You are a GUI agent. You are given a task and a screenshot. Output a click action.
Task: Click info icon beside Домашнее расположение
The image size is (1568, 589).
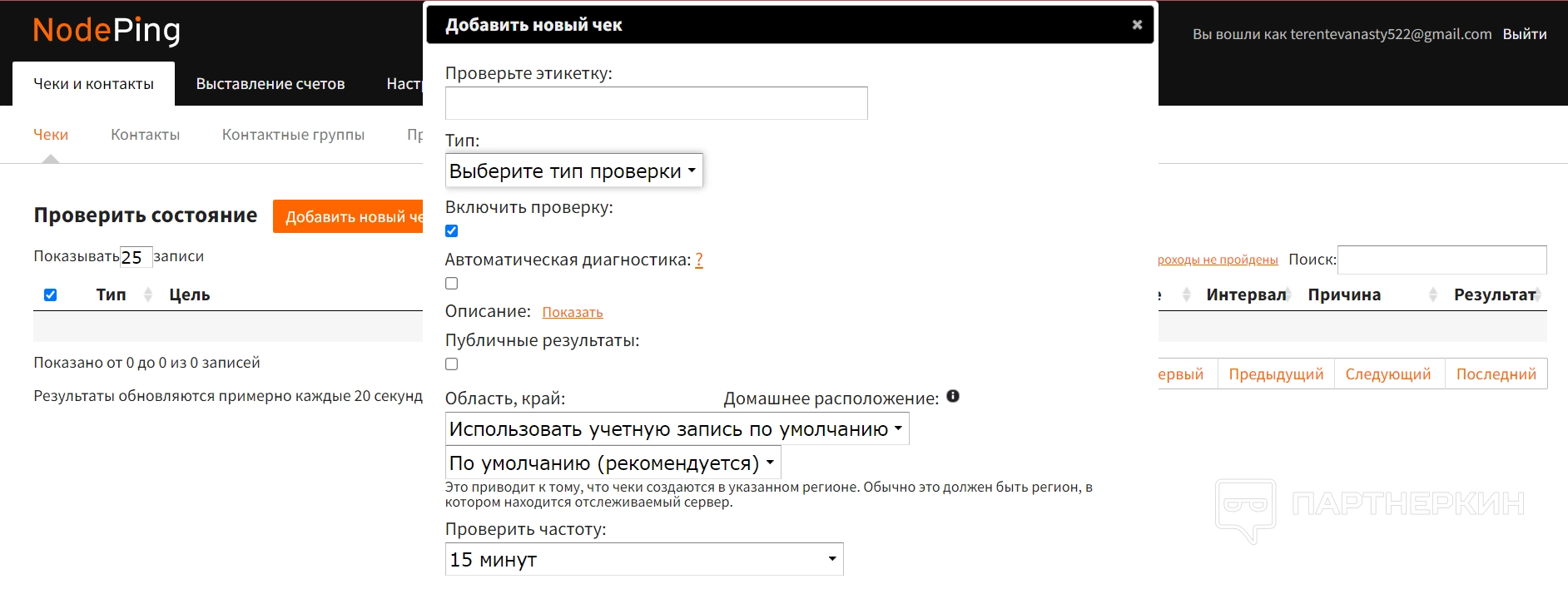(x=953, y=396)
